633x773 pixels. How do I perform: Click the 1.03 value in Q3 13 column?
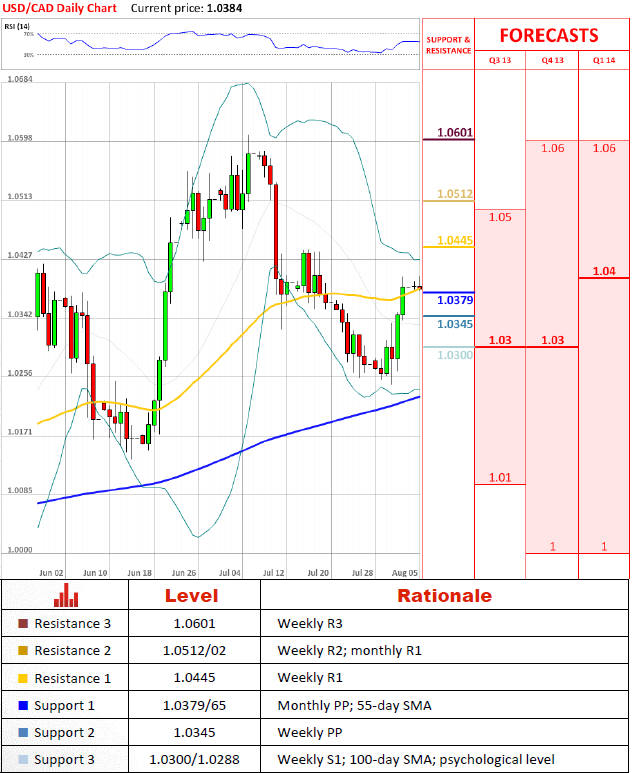(x=500, y=340)
